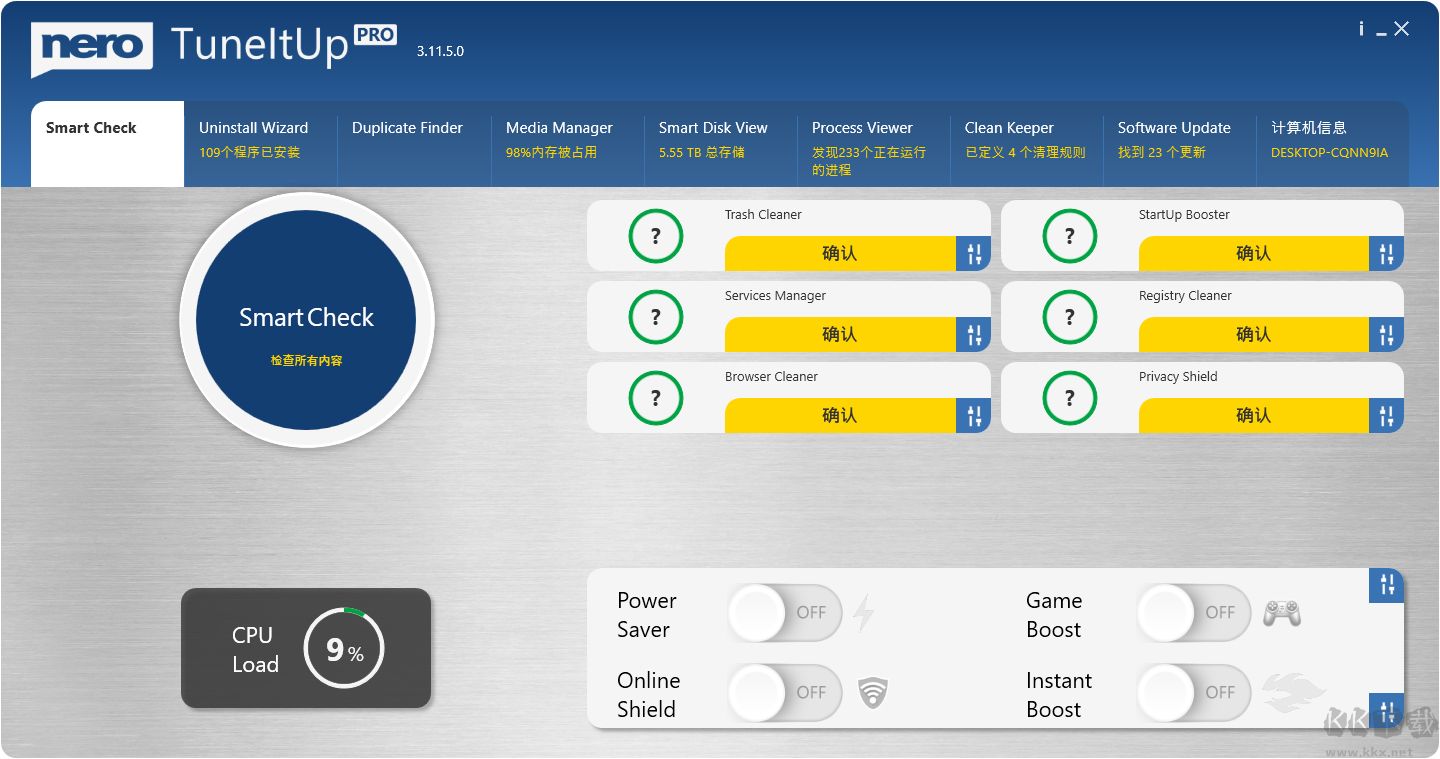This screenshot has width=1440, height=759.
Task: Open the Process Viewer tab
Action: pyautogui.click(x=874, y=144)
